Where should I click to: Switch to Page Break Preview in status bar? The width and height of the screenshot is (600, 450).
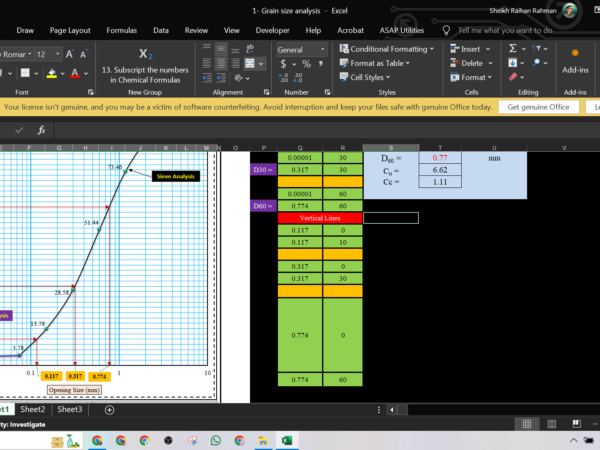[576, 424]
